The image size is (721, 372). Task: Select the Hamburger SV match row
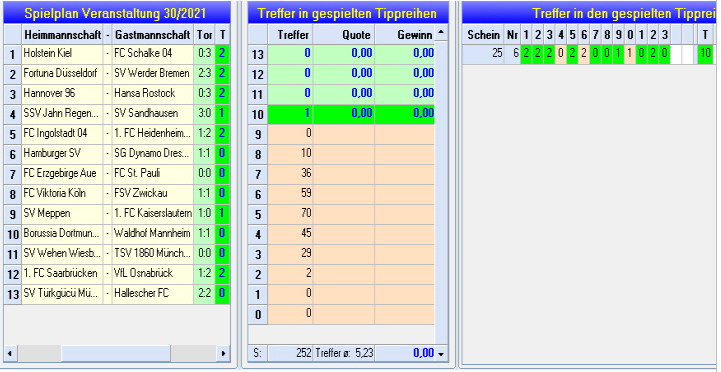[117, 154]
